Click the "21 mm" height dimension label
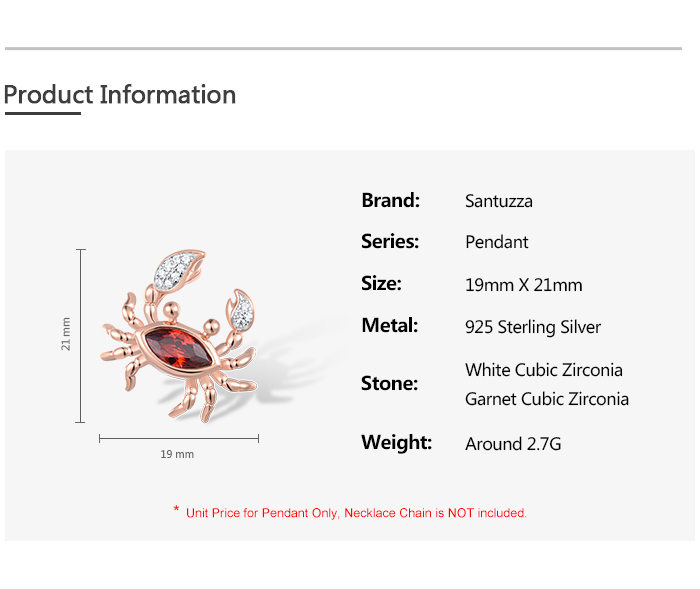The image size is (700, 589). [x=66, y=334]
